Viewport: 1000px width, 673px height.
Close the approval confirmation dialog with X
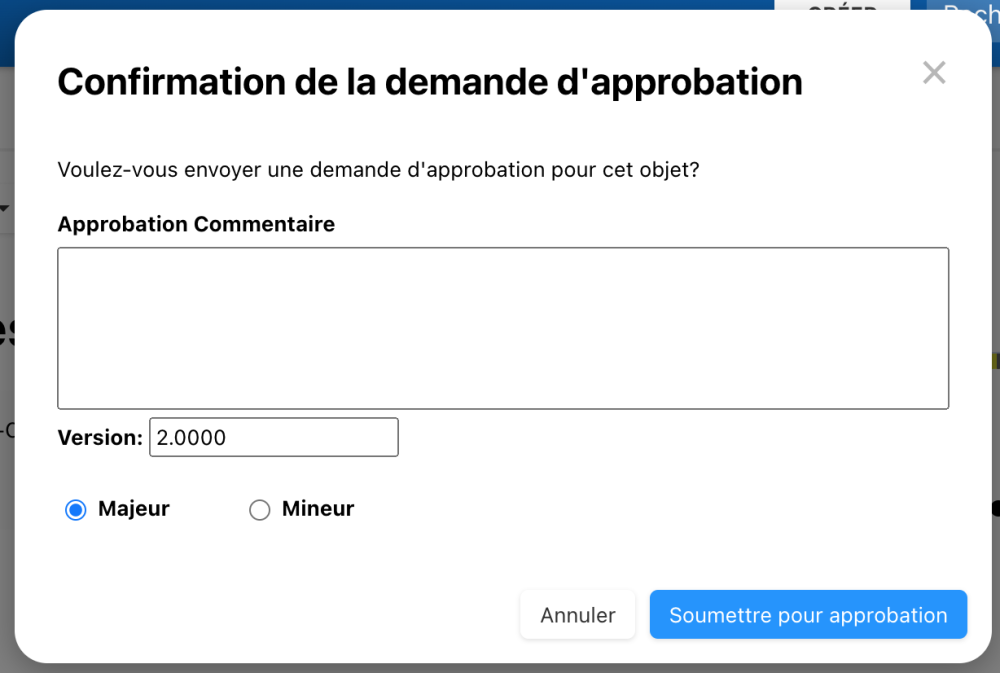[934, 73]
